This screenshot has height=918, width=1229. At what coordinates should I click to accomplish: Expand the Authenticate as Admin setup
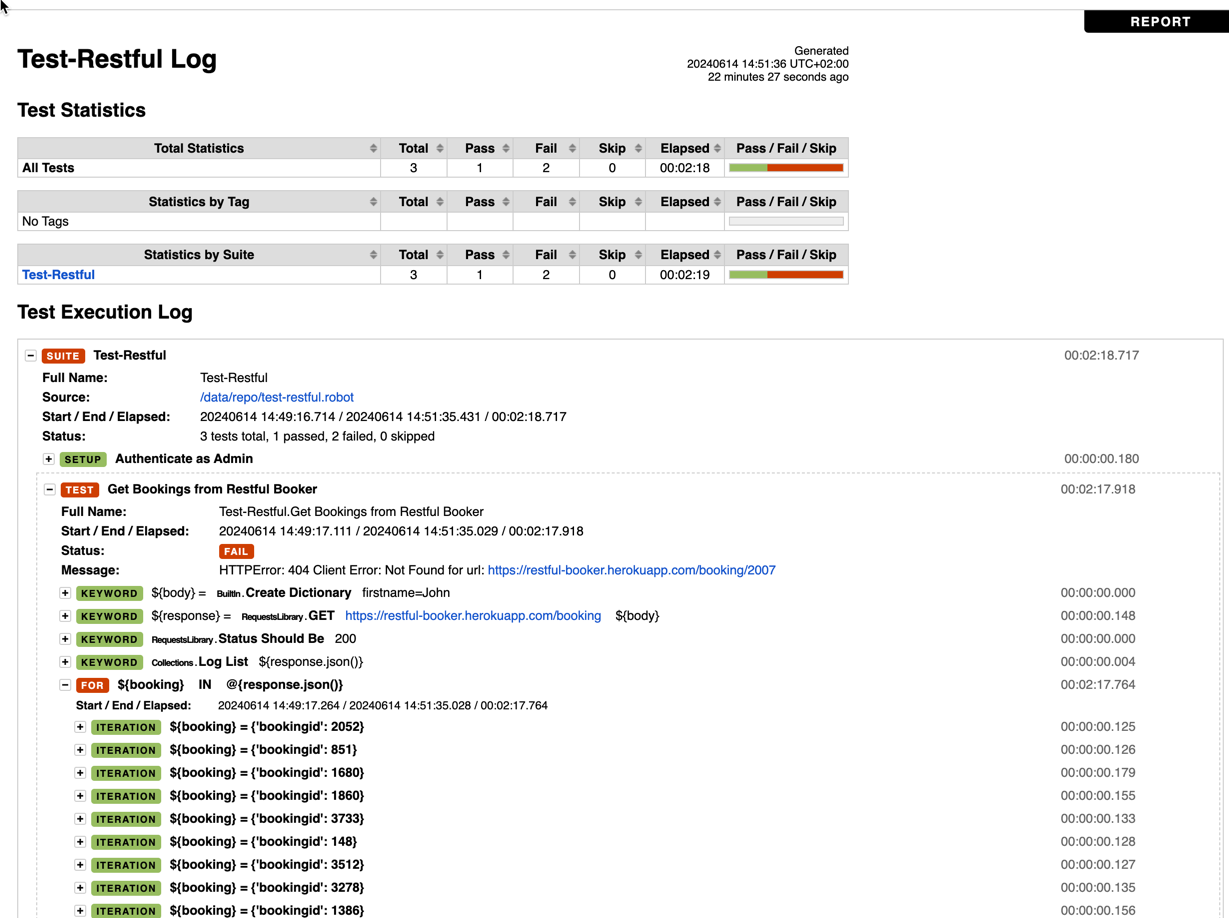(48, 459)
